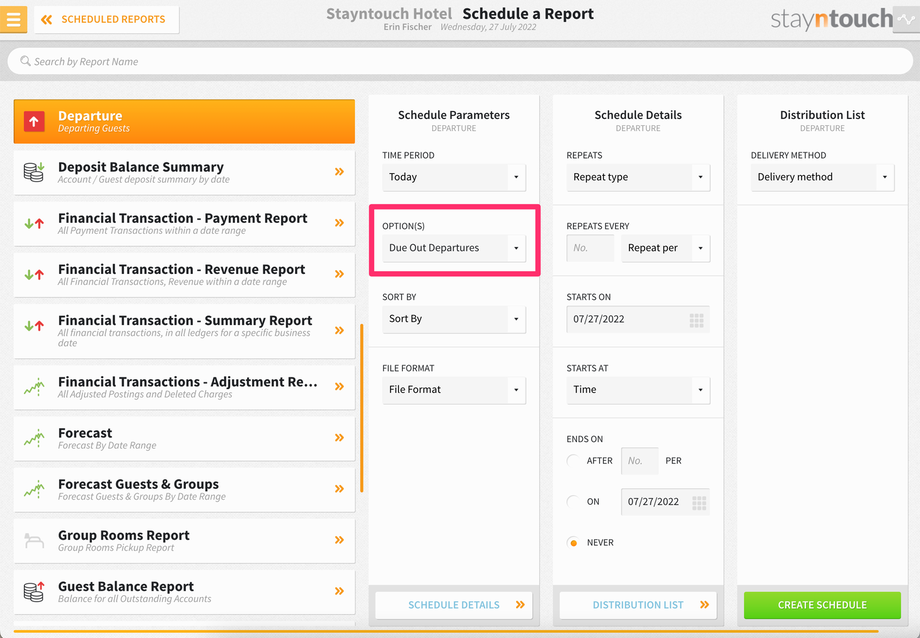Open the Due Out Departures options dropdown

454,248
